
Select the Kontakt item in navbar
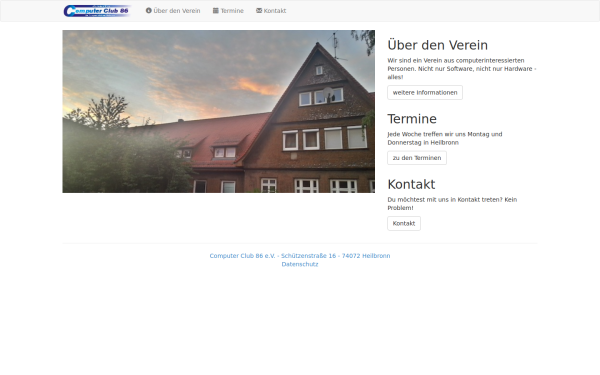271,11
